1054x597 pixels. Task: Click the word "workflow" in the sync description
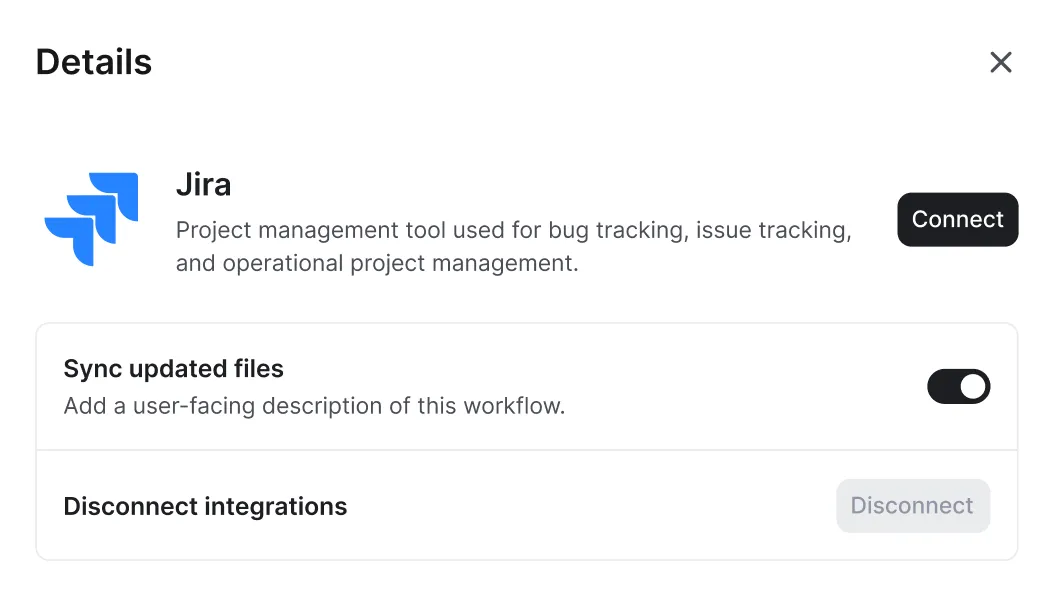point(514,407)
